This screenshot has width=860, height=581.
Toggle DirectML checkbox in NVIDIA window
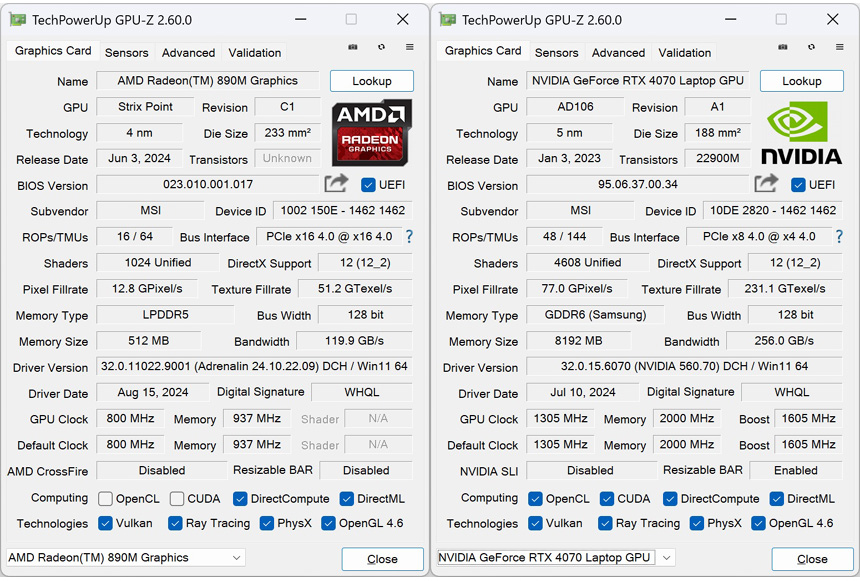[x=777, y=499]
